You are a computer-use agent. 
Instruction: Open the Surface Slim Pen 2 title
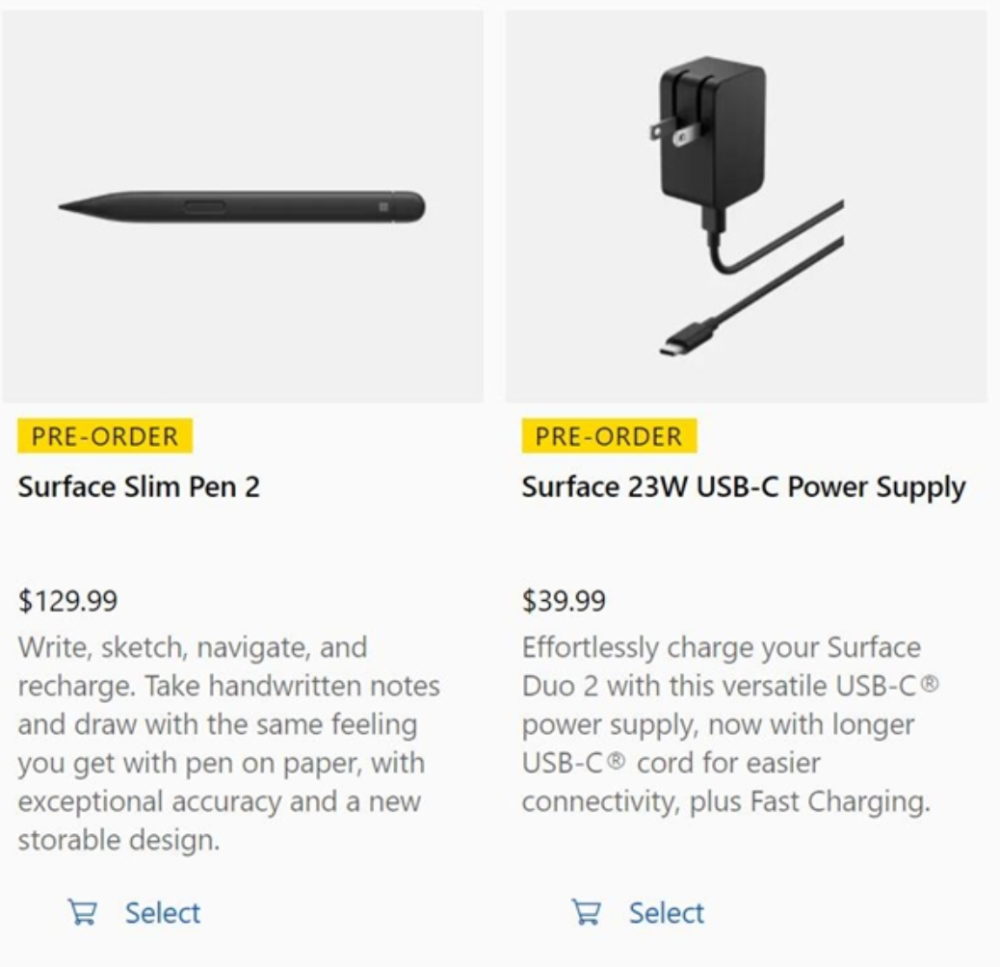point(139,487)
